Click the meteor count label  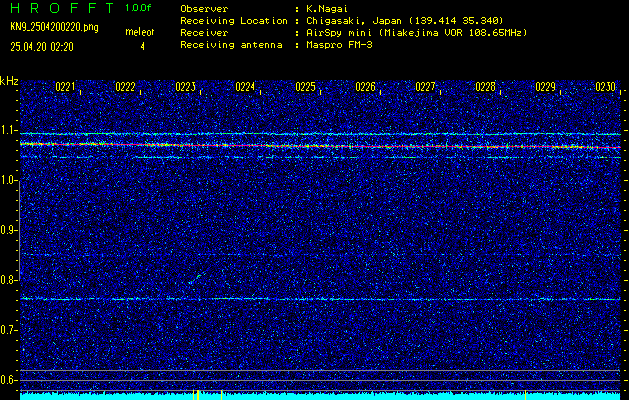[x=140, y=32]
